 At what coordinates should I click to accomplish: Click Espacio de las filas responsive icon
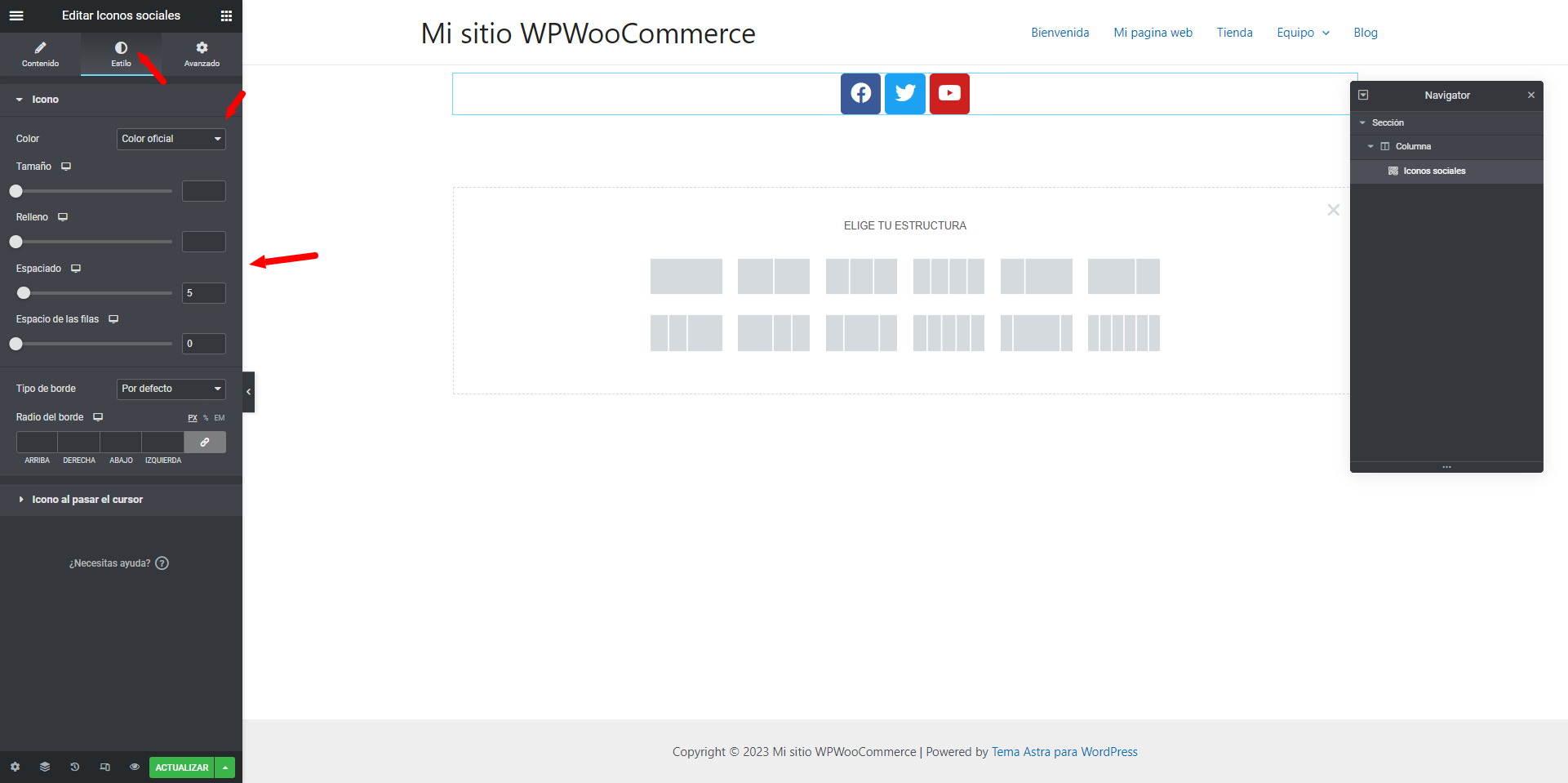click(113, 319)
